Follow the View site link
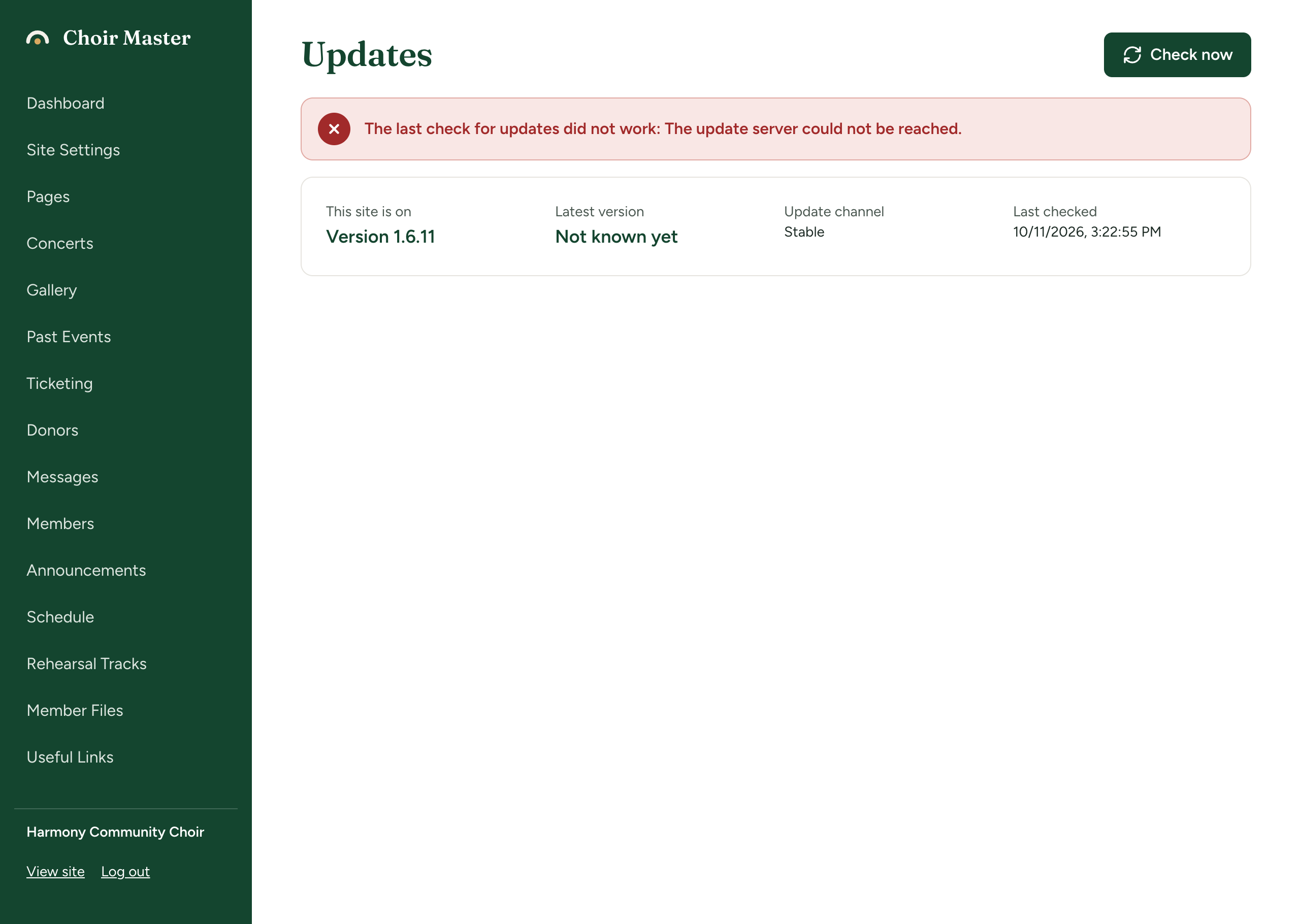 pos(55,872)
